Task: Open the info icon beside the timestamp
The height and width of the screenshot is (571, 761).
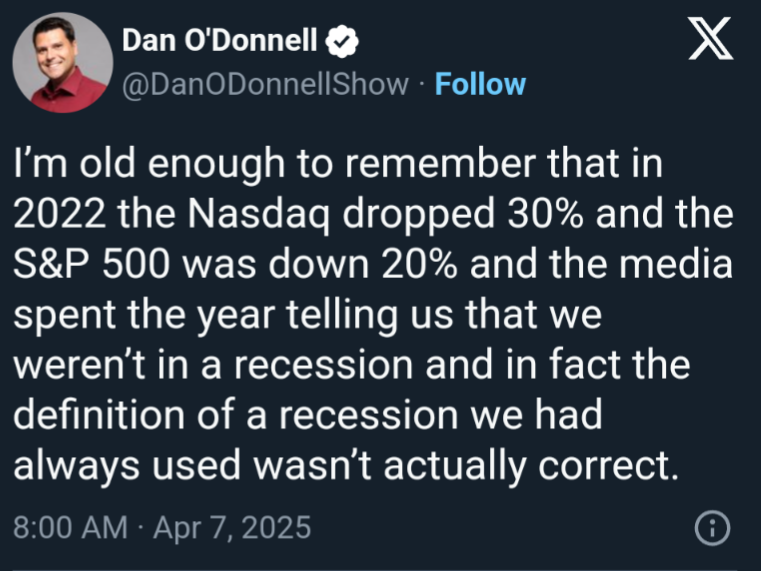Action: tap(712, 528)
